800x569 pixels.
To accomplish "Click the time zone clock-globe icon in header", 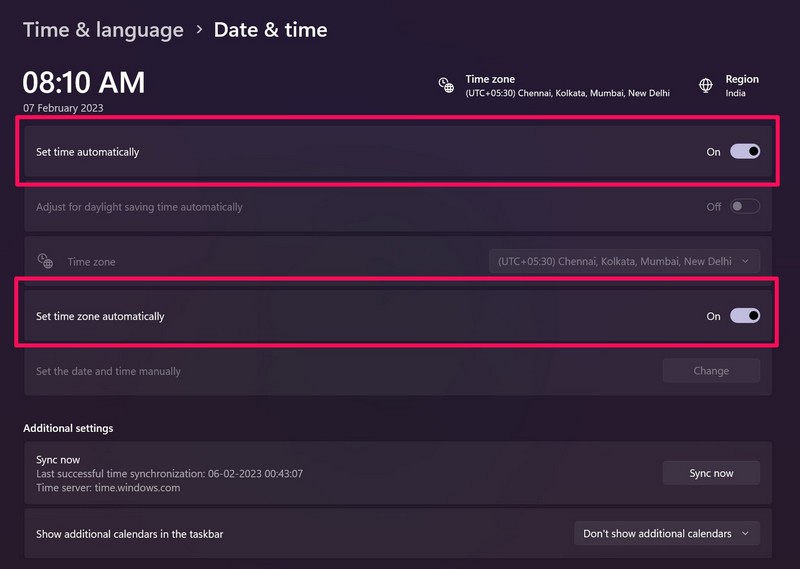I will coord(446,85).
